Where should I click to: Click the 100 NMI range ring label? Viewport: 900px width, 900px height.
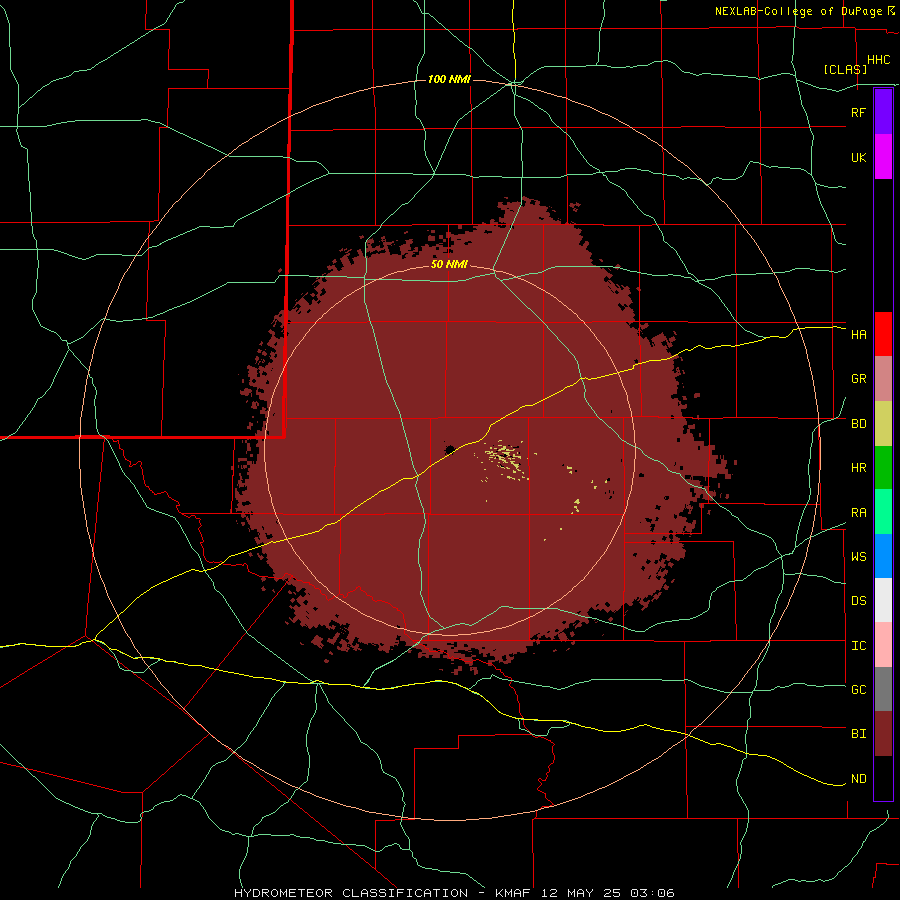pos(449,79)
